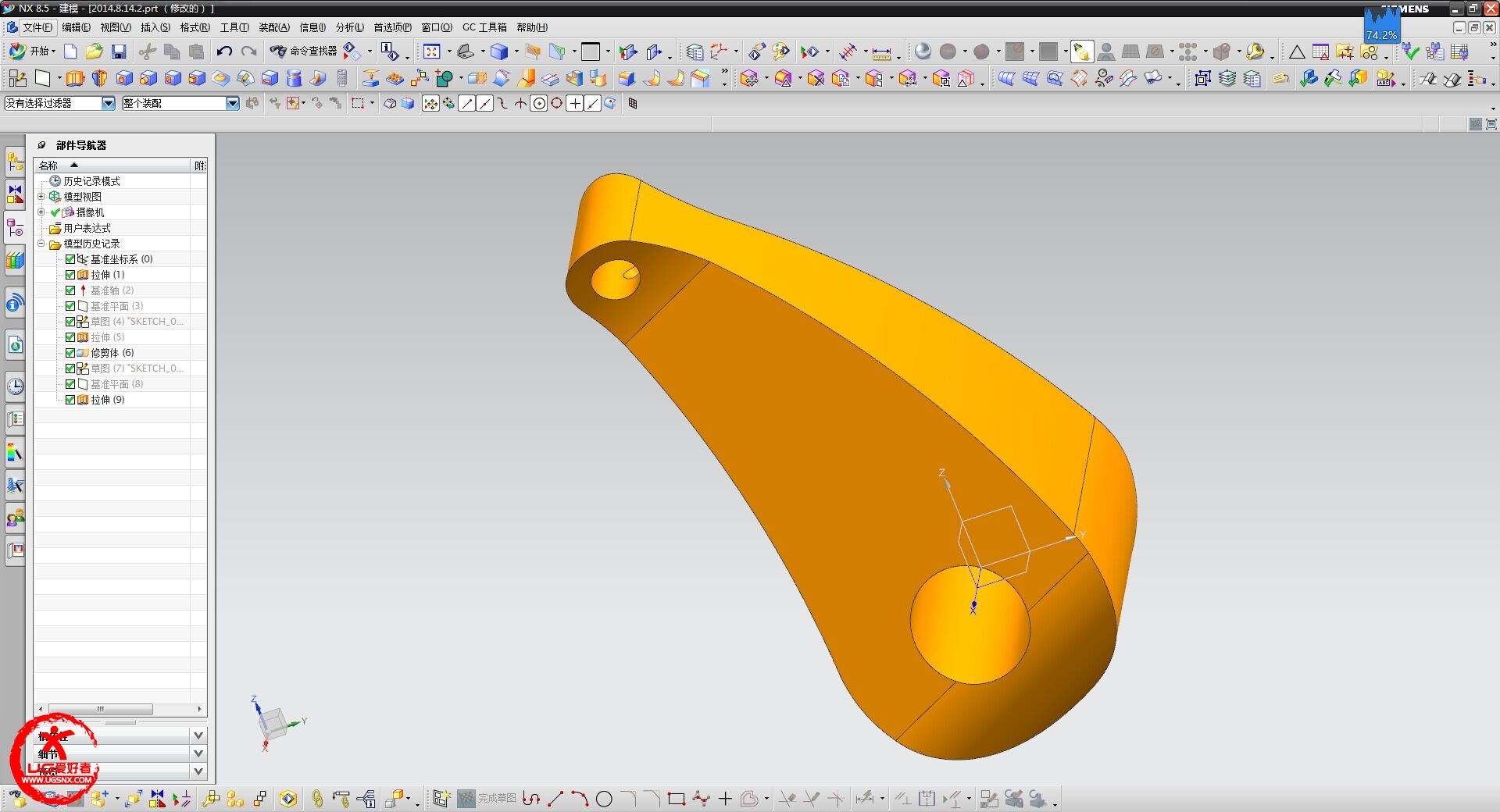Toggle the 基准平面 (3) checkbox
Image resolution: width=1500 pixels, height=812 pixels.
[x=70, y=306]
